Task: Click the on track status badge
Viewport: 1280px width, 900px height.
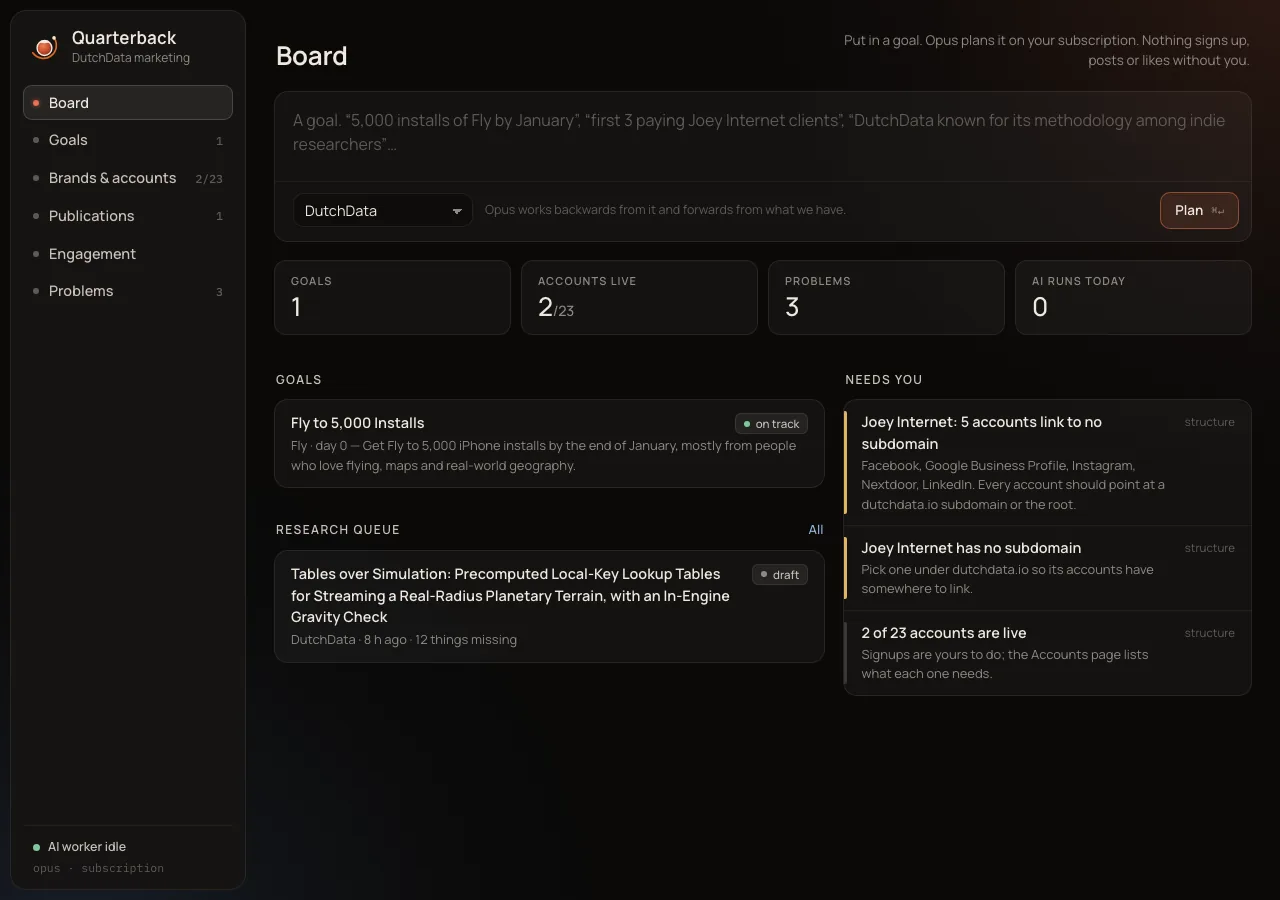Action: [771, 424]
